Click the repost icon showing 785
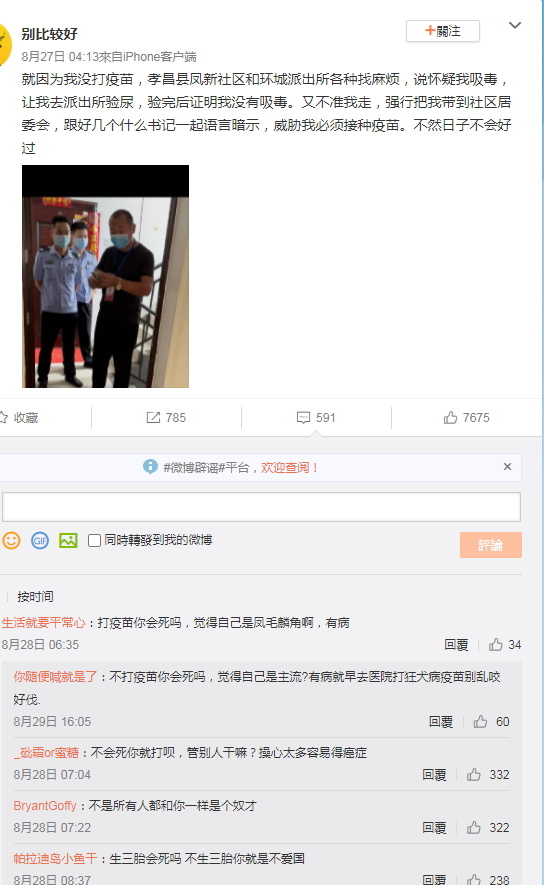Viewport: 544px width, 885px height. [x=153, y=418]
